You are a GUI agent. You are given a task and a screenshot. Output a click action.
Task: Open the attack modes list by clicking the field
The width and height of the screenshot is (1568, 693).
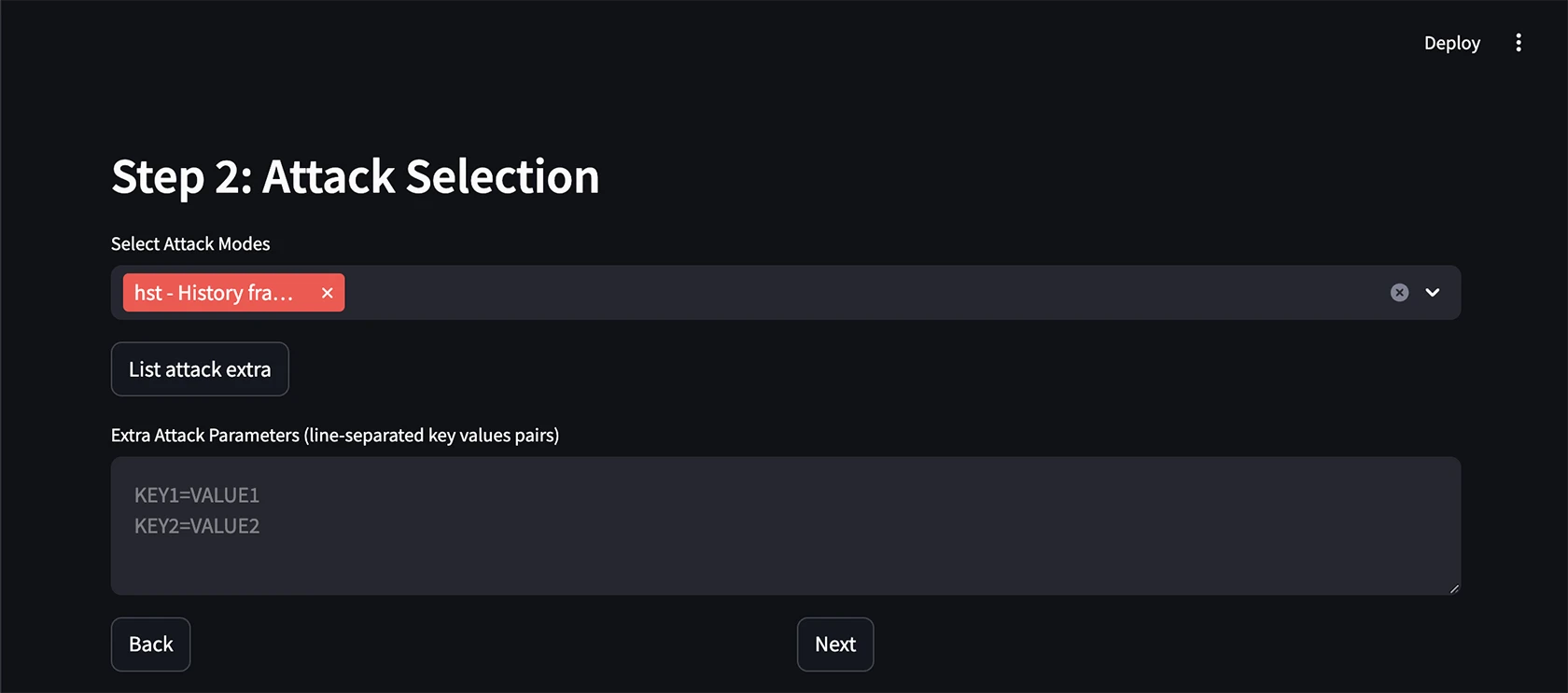point(840,292)
